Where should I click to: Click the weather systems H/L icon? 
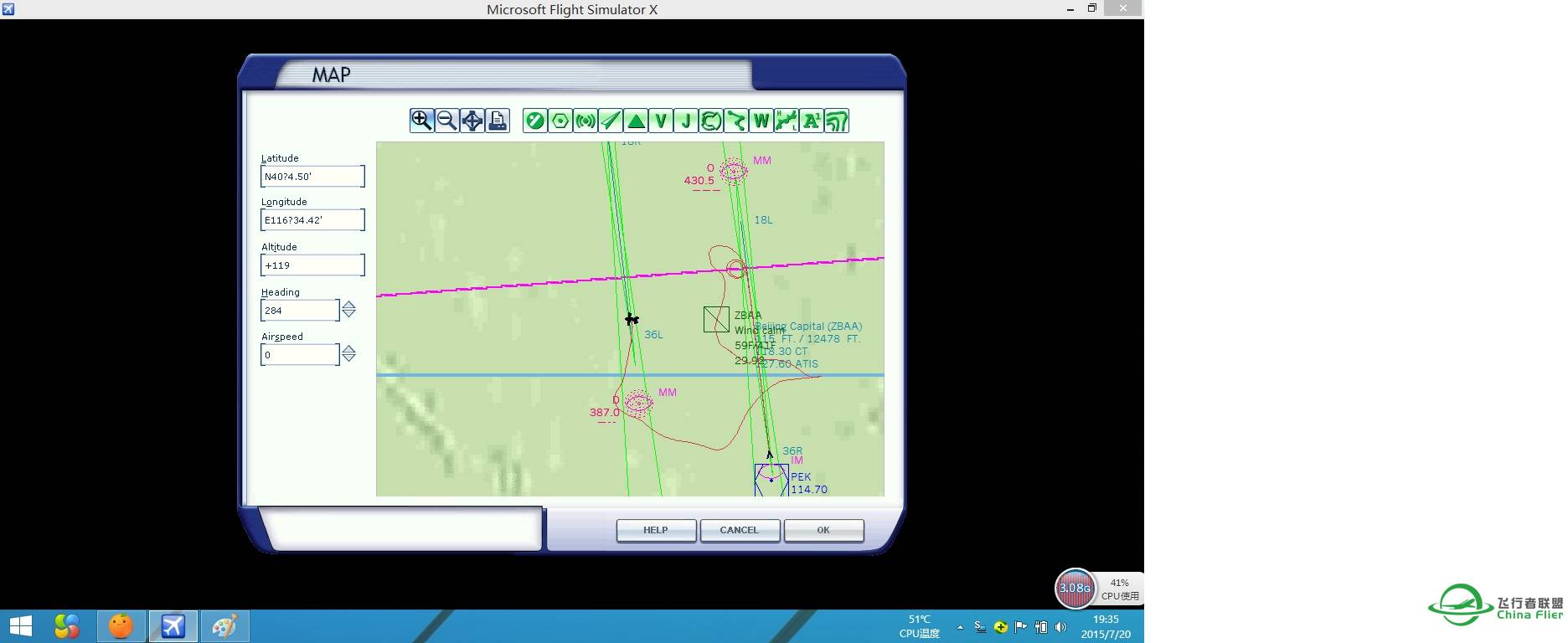[786, 121]
